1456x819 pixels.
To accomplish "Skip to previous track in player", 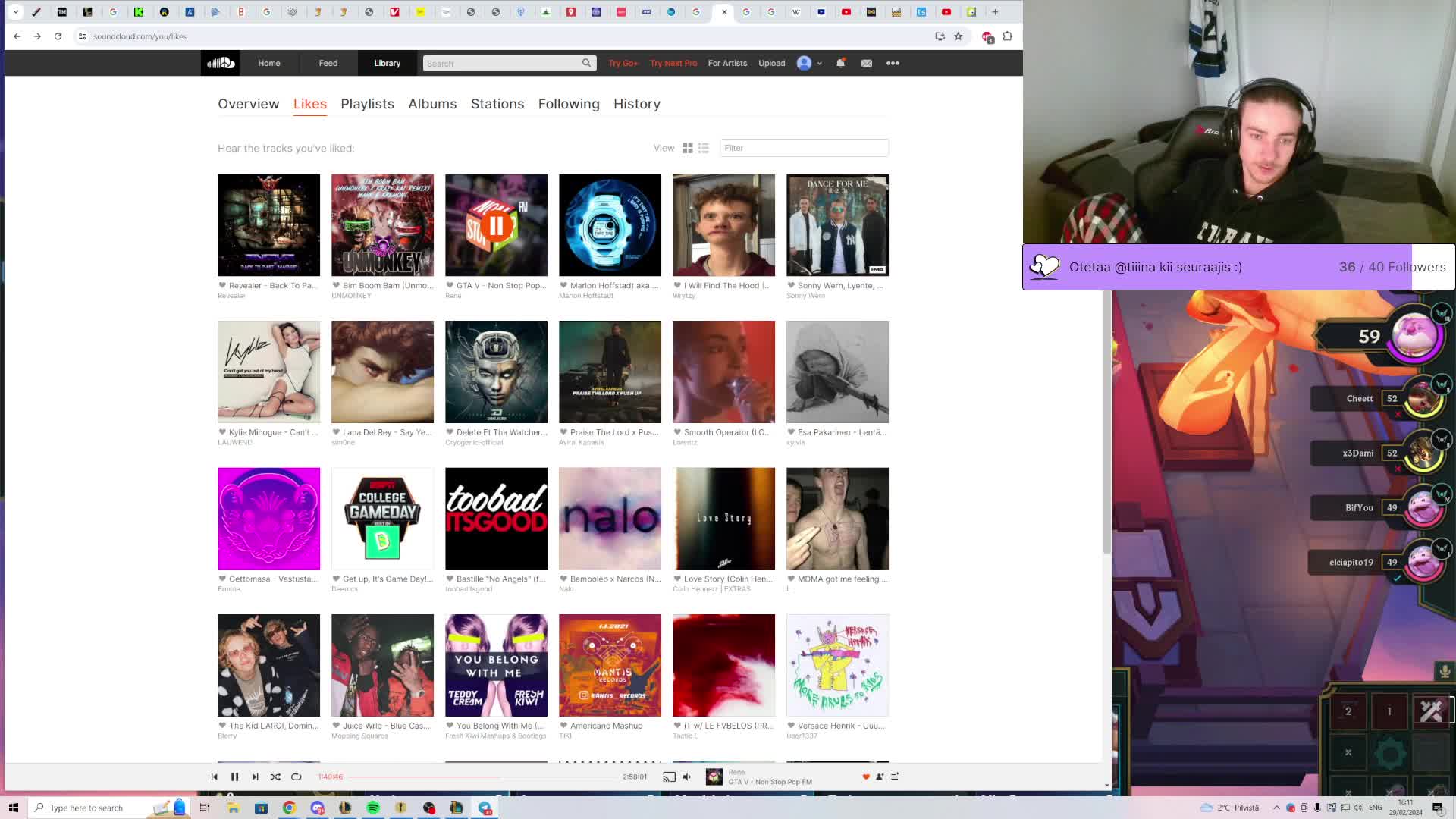I will coord(214,777).
